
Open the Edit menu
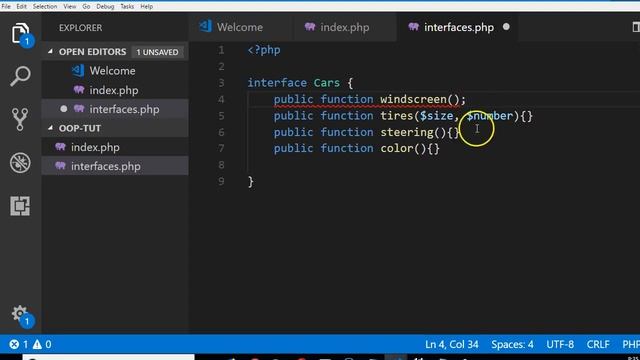(x=22, y=7)
